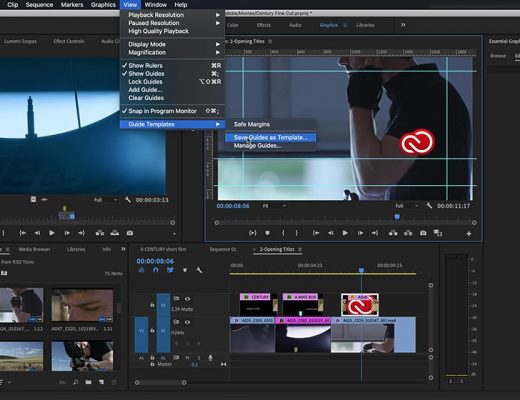The height and width of the screenshot is (400, 520).
Task: Click Save Guides as Template in submenu
Action: pyautogui.click(x=270, y=137)
